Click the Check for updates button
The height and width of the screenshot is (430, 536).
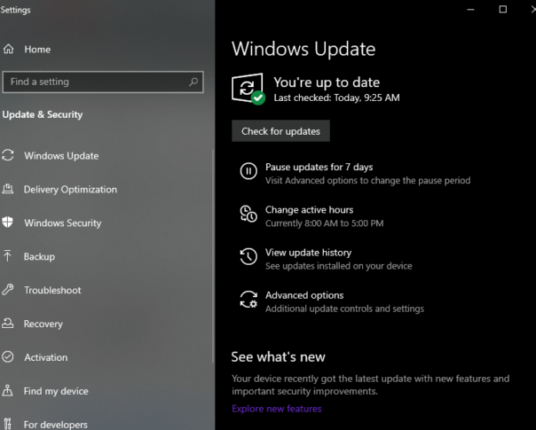pyautogui.click(x=281, y=131)
